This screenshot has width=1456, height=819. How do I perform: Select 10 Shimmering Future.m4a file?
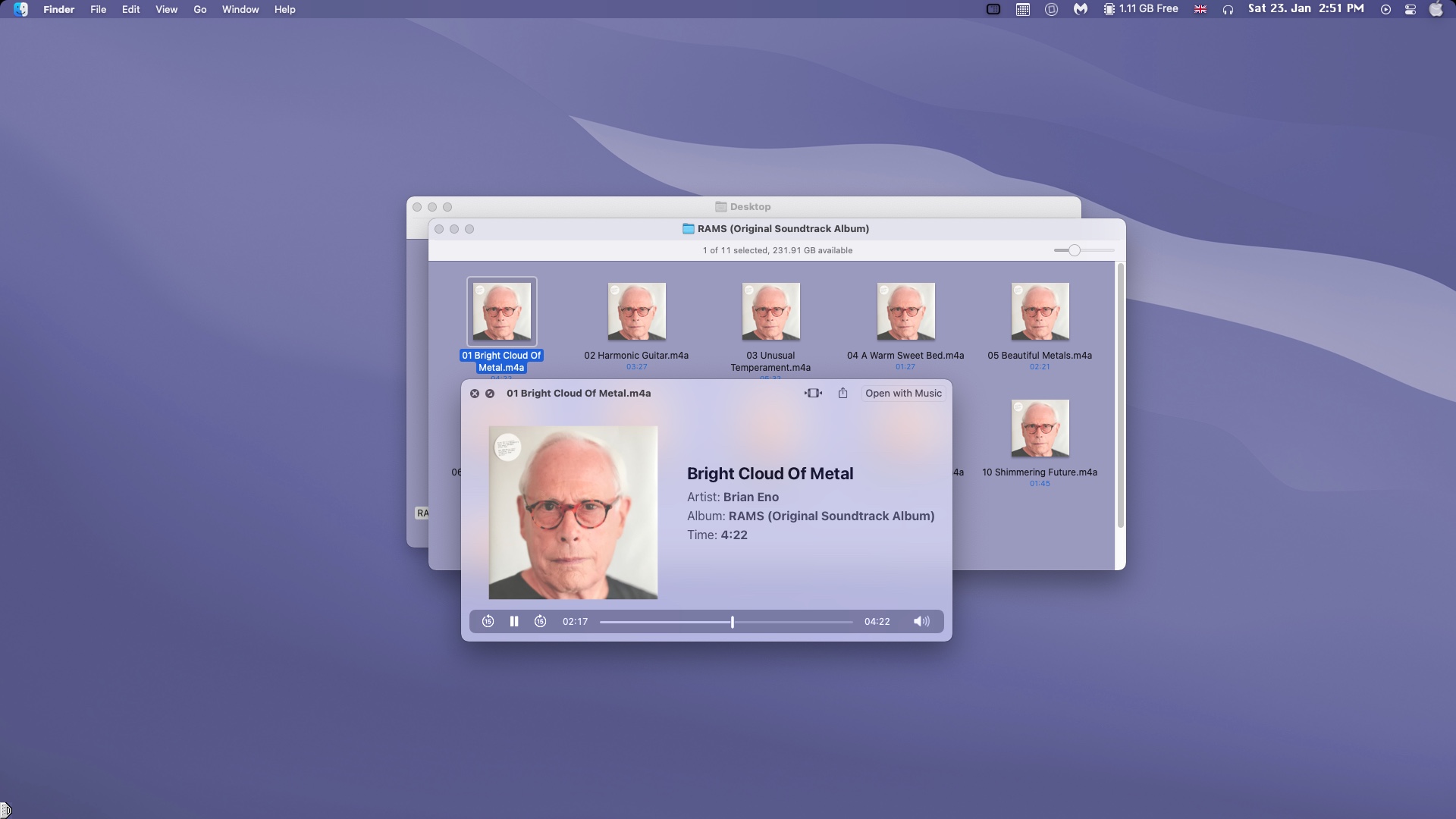[1040, 428]
